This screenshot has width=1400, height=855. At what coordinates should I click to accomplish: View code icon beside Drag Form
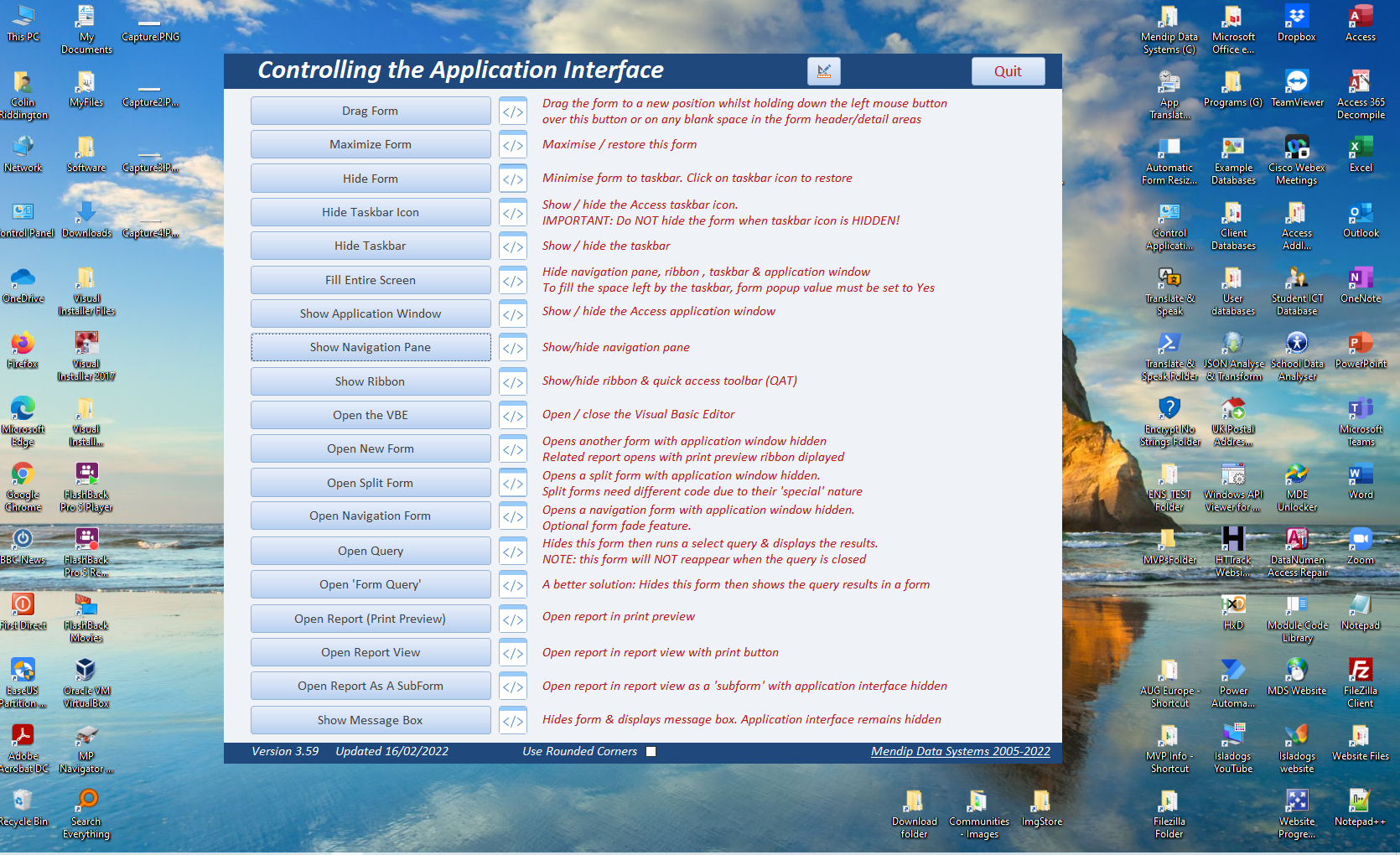[512, 111]
